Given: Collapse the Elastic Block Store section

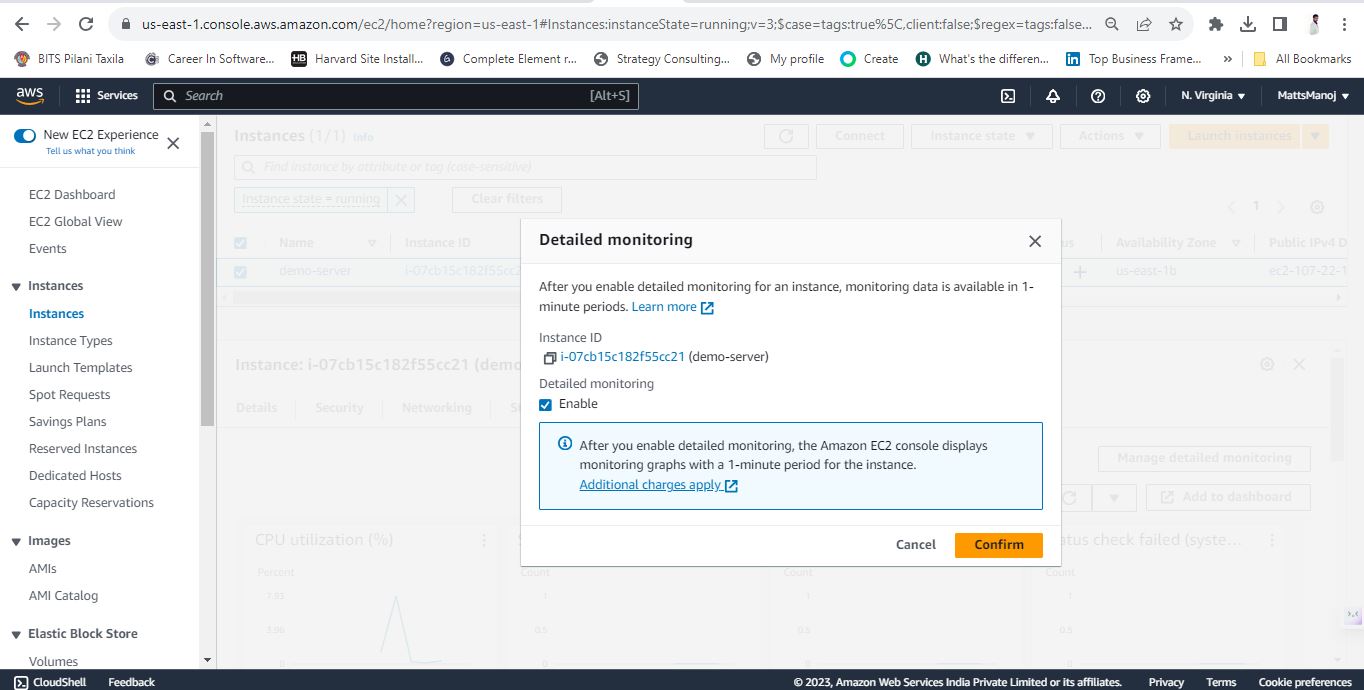Looking at the screenshot, I should coord(16,635).
